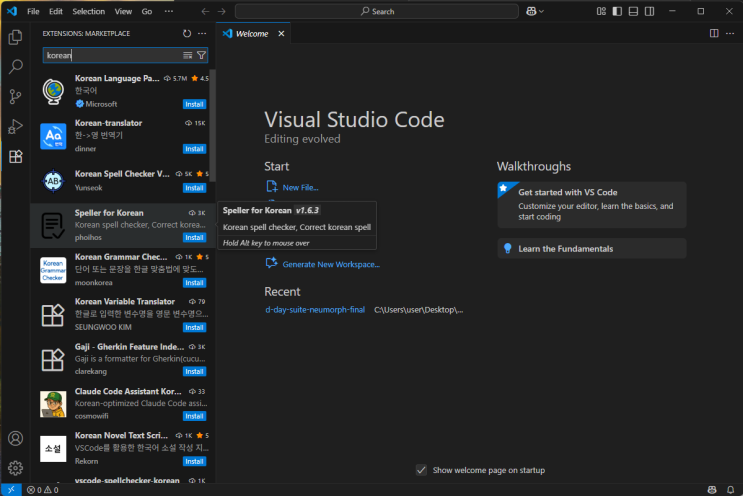The image size is (743, 496).
Task: Open the Accounts menu icon
Action: click(x=15, y=439)
